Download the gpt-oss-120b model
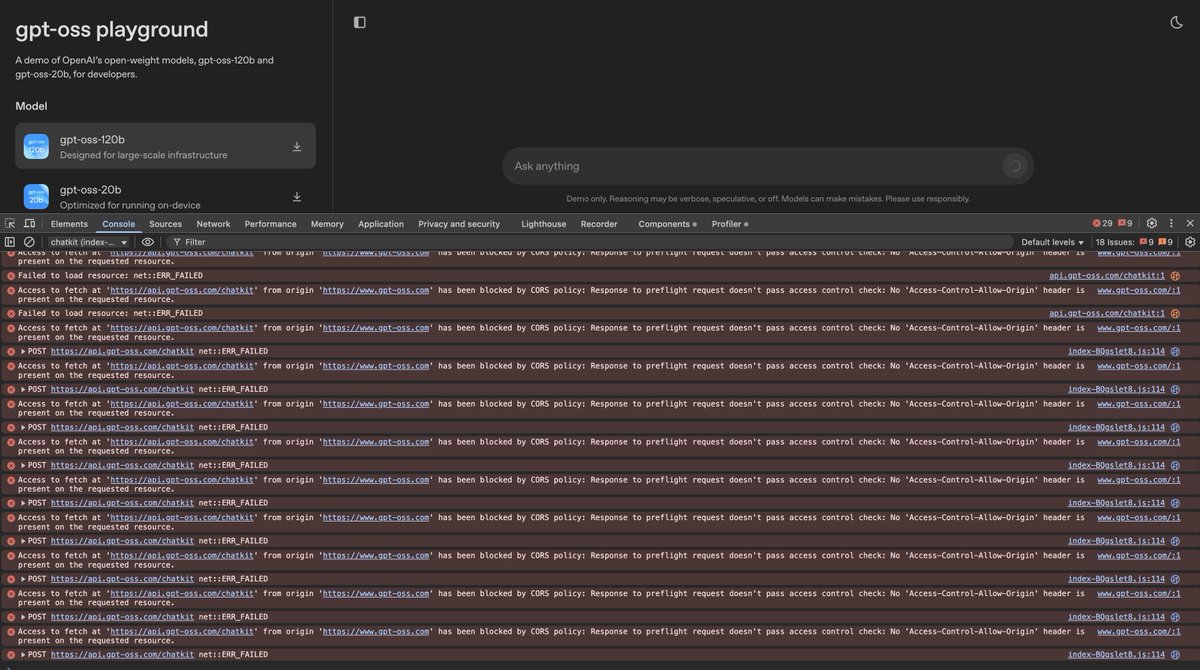Viewport: 1200px width, 670px height. (297, 147)
